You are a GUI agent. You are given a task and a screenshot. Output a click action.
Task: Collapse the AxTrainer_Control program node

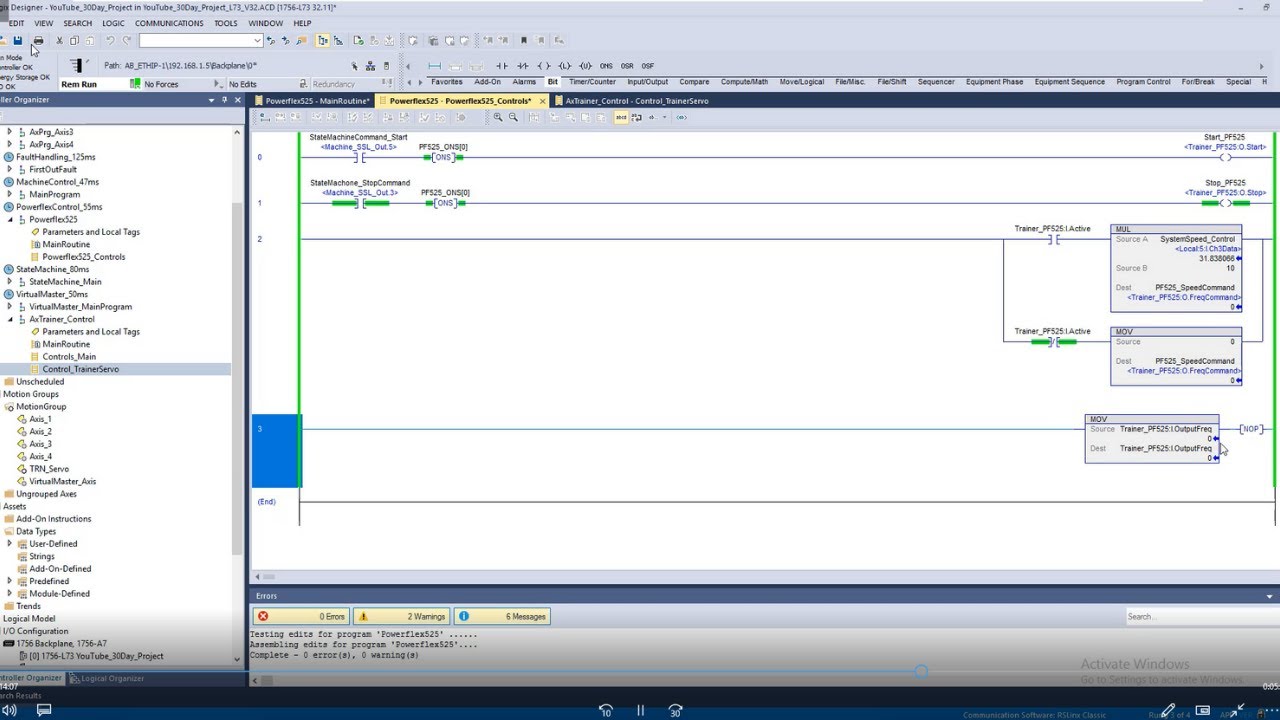point(10,319)
